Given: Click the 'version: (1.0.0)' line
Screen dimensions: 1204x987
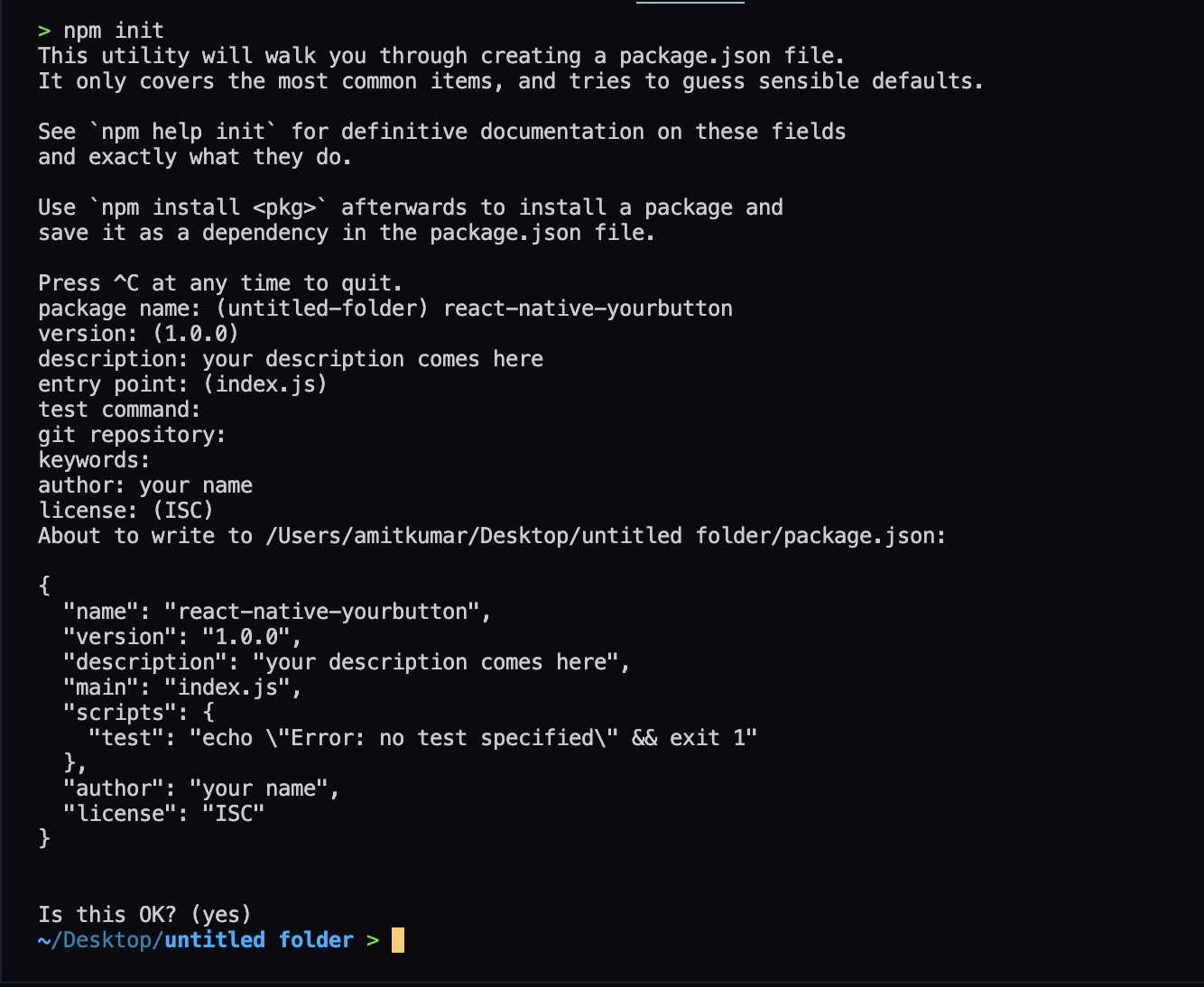Looking at the screenshot, I should (x=138, y=334).
